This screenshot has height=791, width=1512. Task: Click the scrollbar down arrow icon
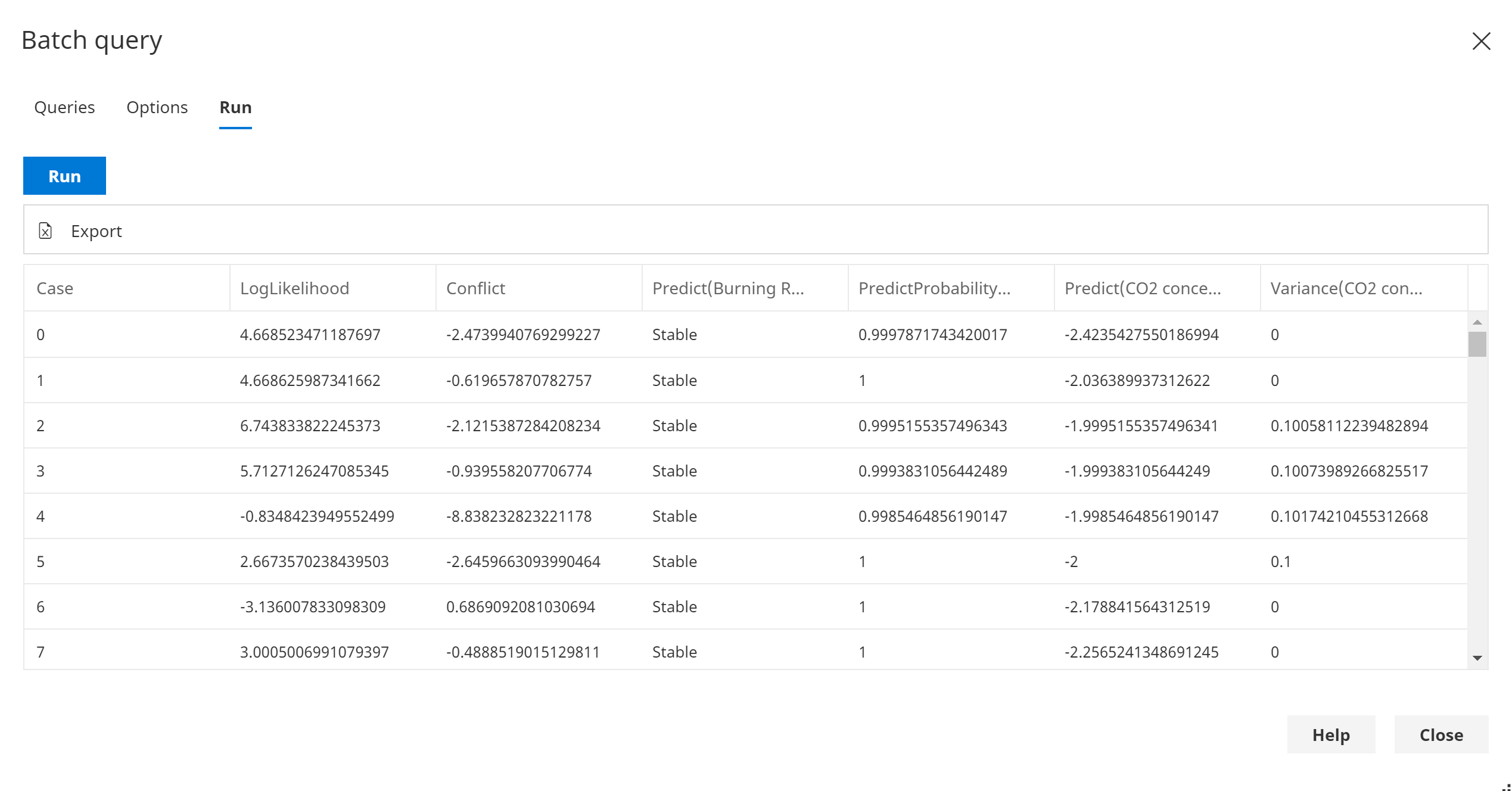[1477, 657]
